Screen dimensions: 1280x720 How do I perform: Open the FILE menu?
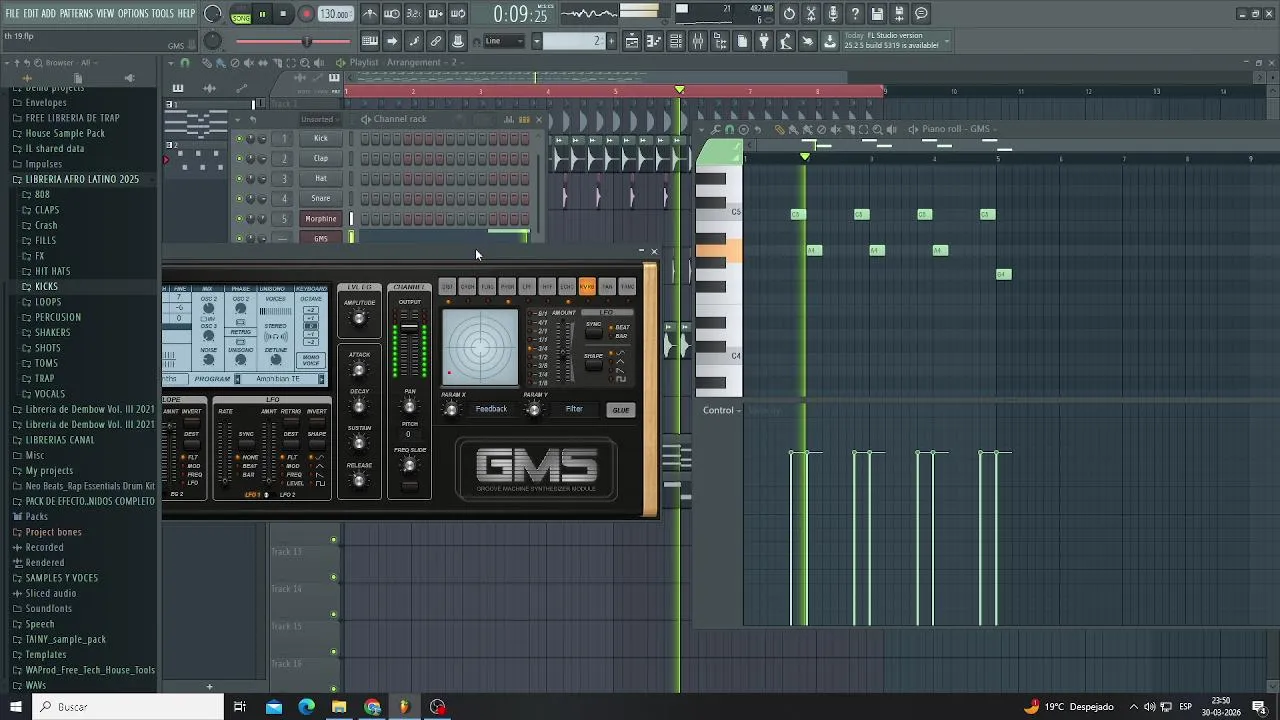click(12, 14)
